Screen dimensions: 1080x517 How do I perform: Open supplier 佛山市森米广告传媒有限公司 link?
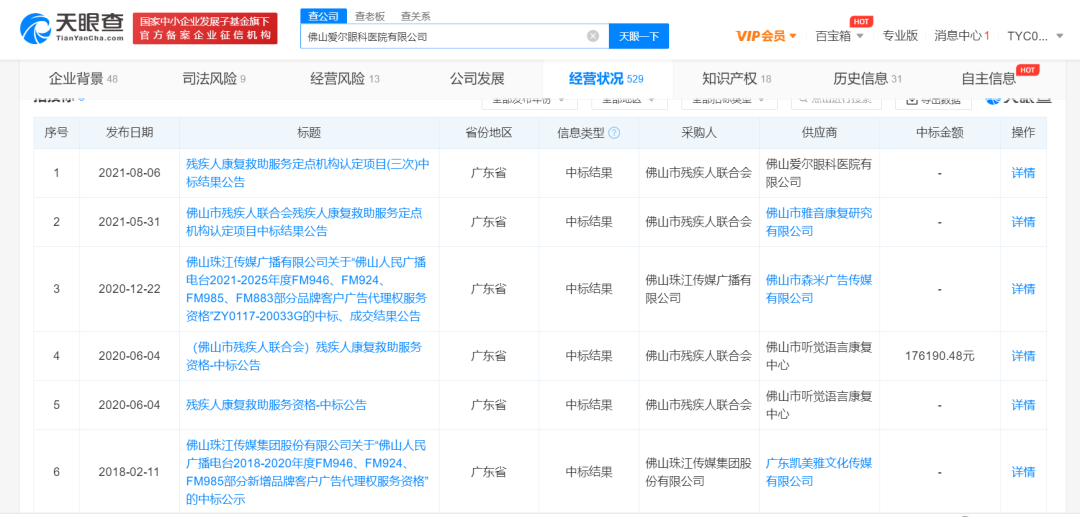818,289
